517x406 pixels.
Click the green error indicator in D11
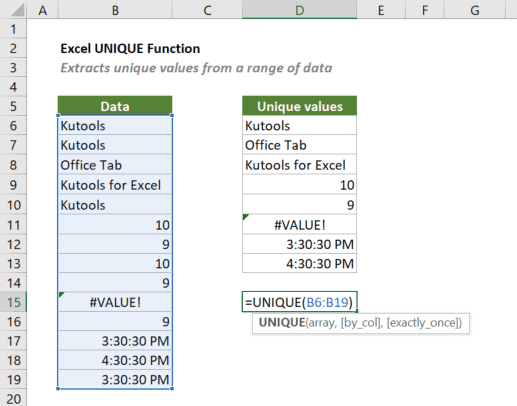tap(246, 217)
